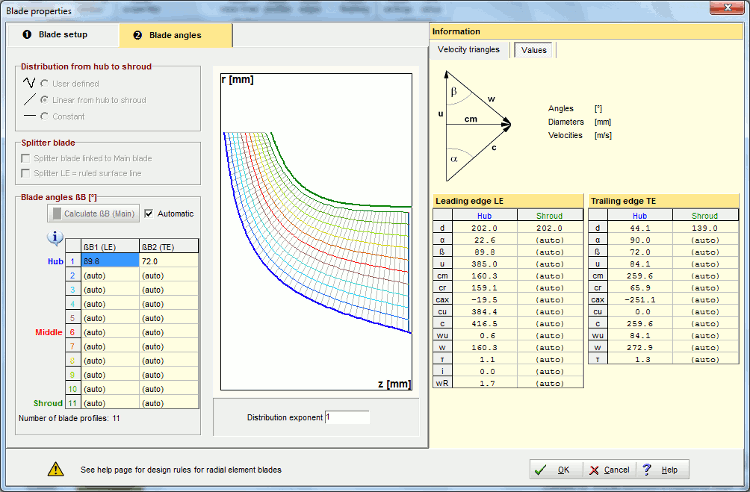Toggle Splitter blade linked to Main blade
750x492 pixels.
26,158
